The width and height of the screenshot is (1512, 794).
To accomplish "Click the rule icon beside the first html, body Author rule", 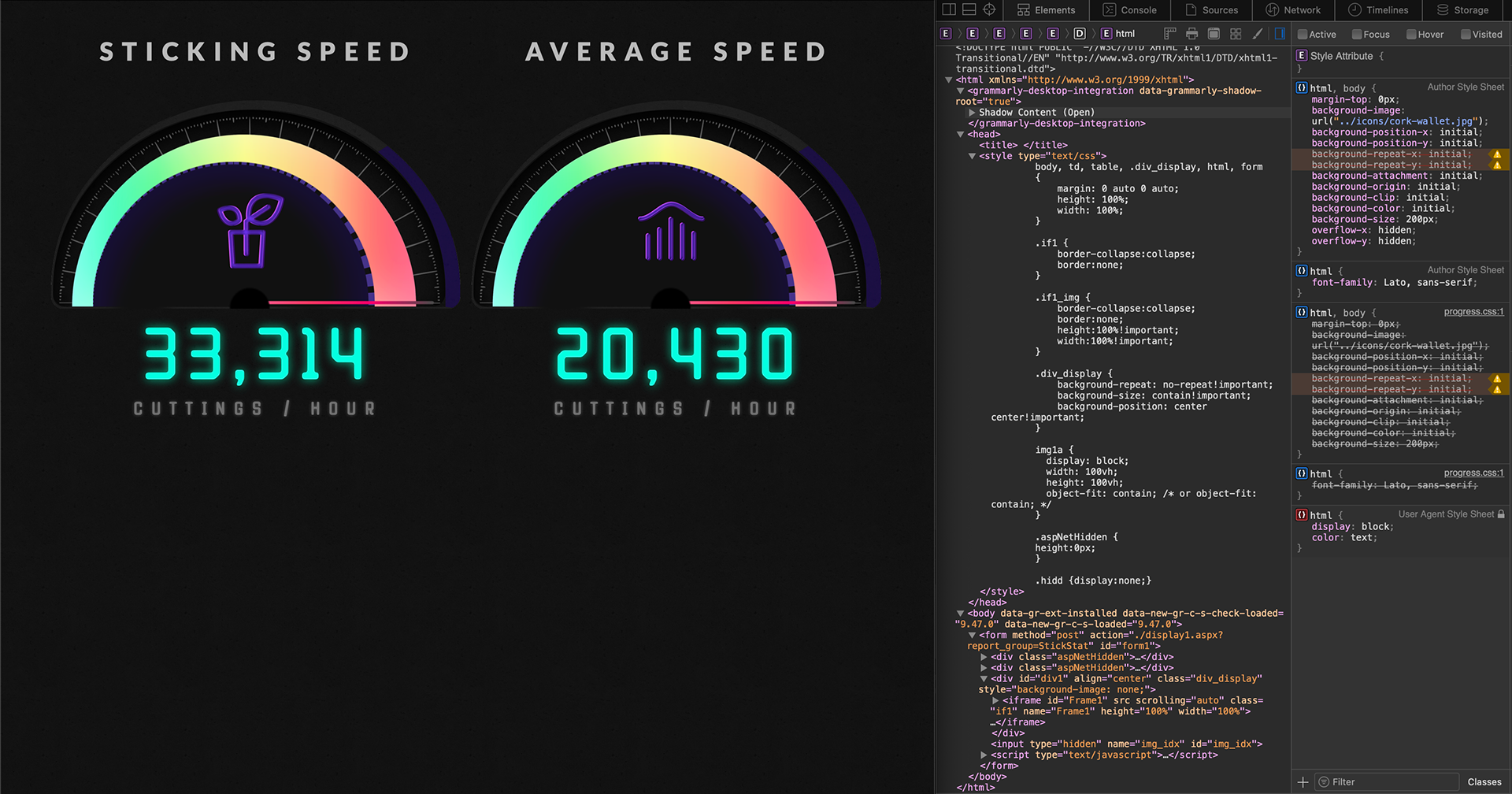I will (x=1302, y=87).
